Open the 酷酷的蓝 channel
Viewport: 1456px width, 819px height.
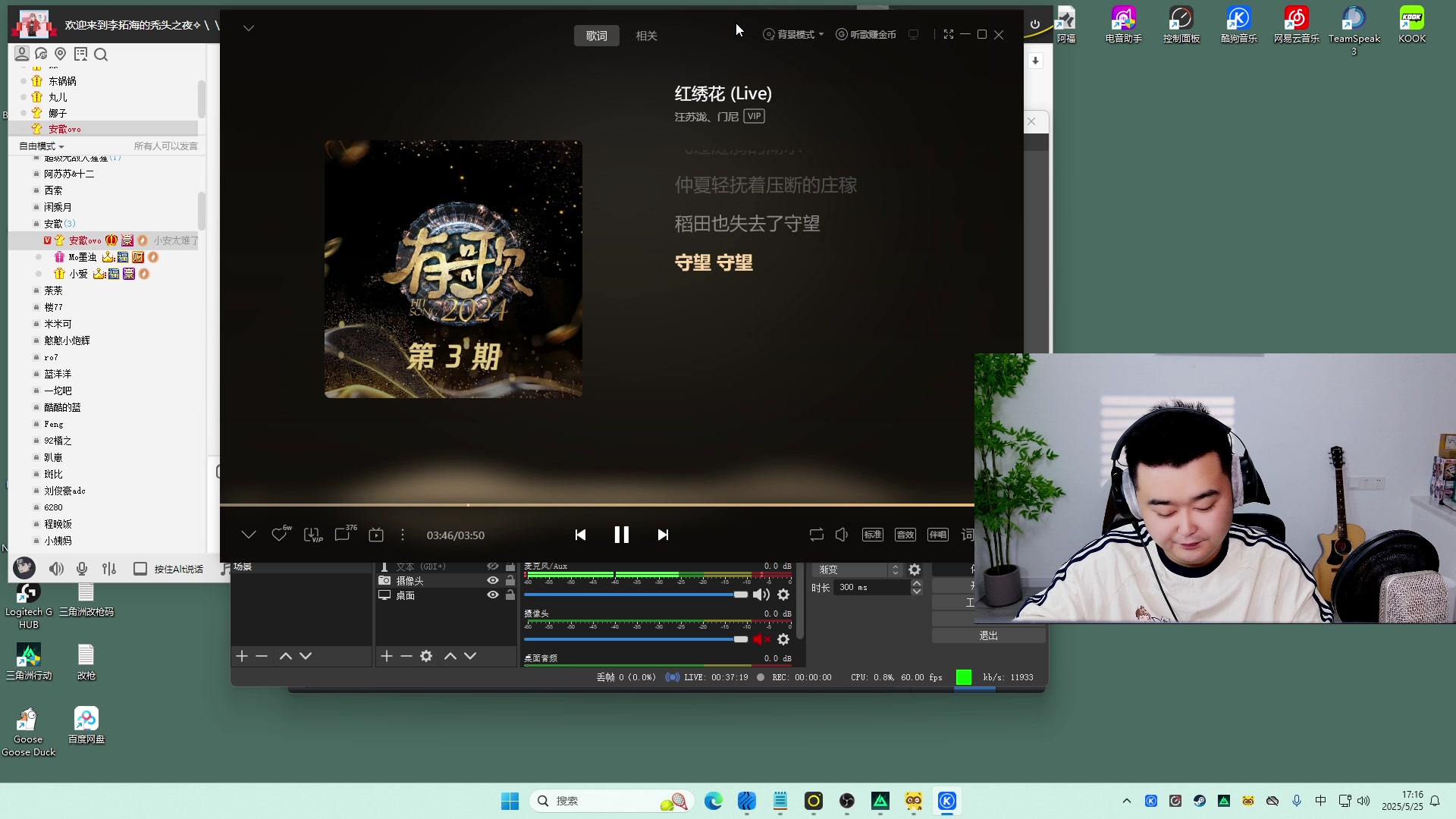pos(62,407)
